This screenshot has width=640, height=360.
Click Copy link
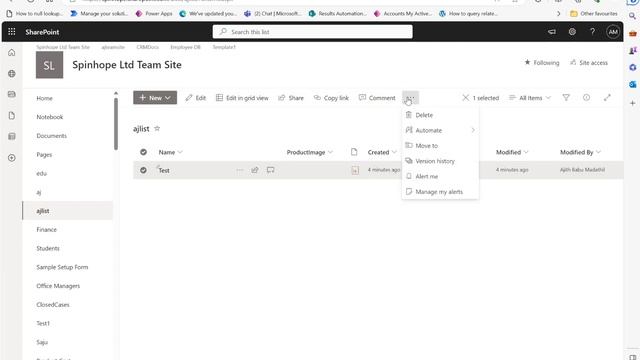pyautogui.click(x=331, y=98)
